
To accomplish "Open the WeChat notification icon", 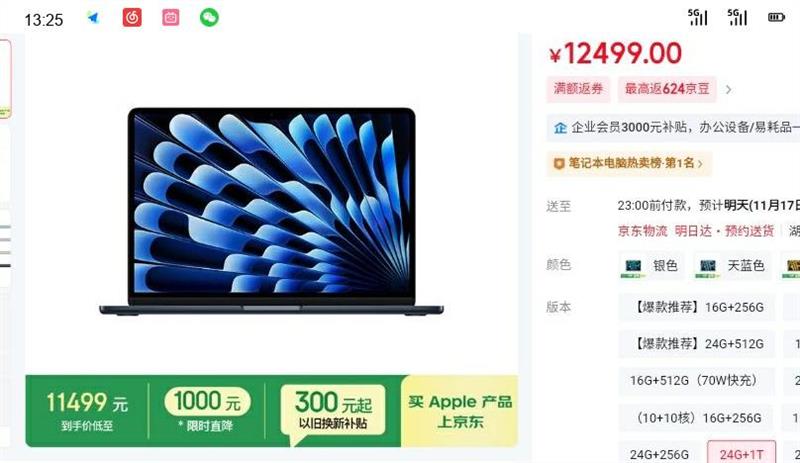I will pyautogui.click(x=209, y=18).
